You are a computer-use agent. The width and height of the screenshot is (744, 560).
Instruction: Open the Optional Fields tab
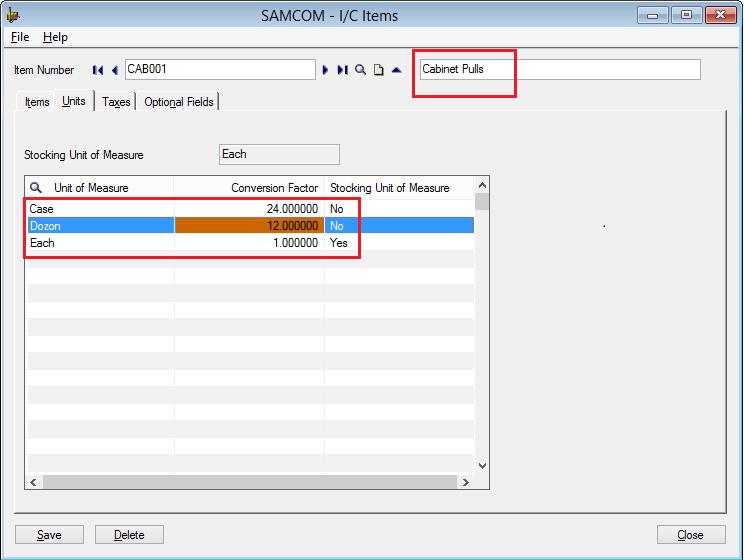178,102
